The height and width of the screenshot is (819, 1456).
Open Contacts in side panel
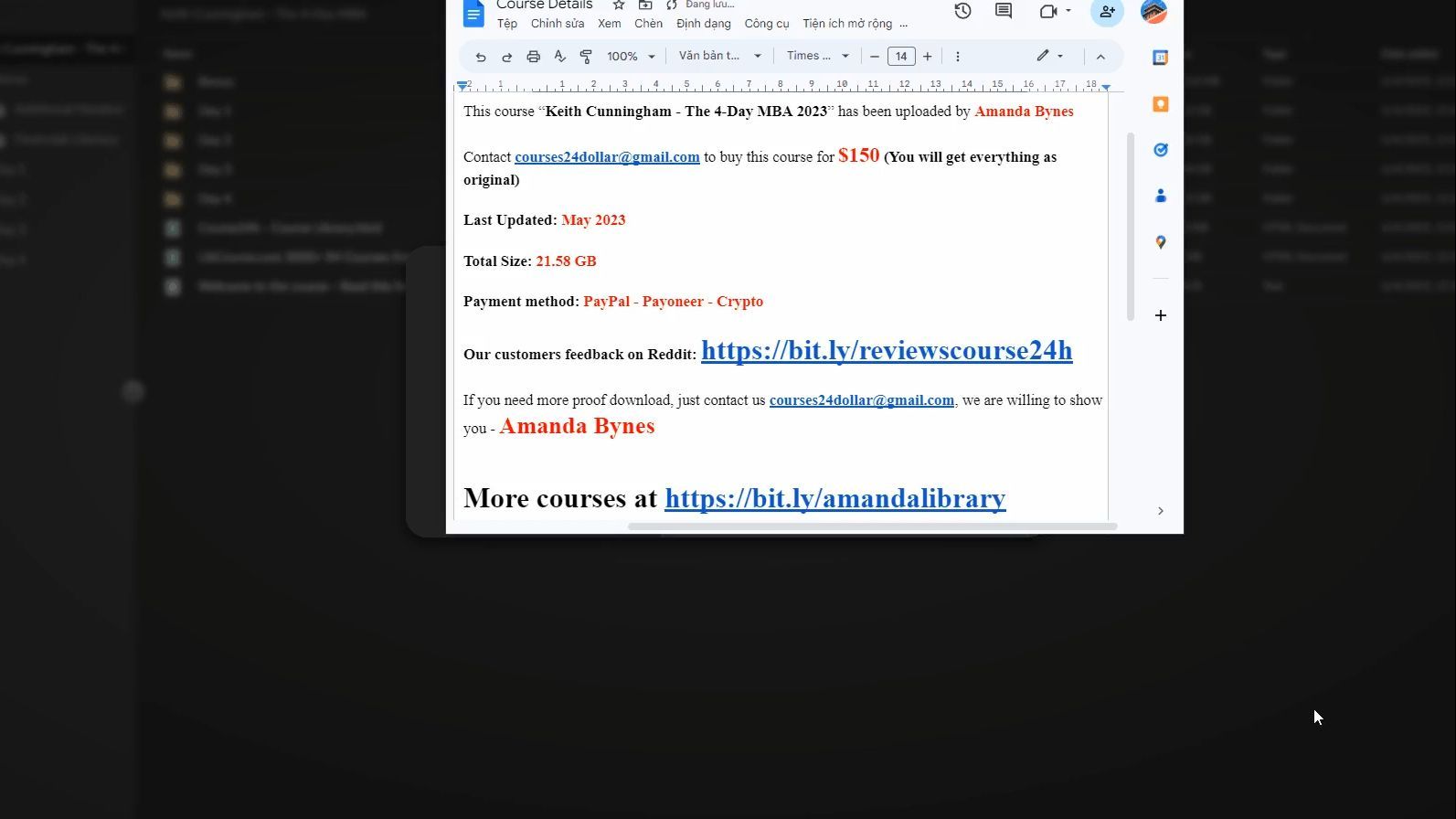click(1161, 196)
